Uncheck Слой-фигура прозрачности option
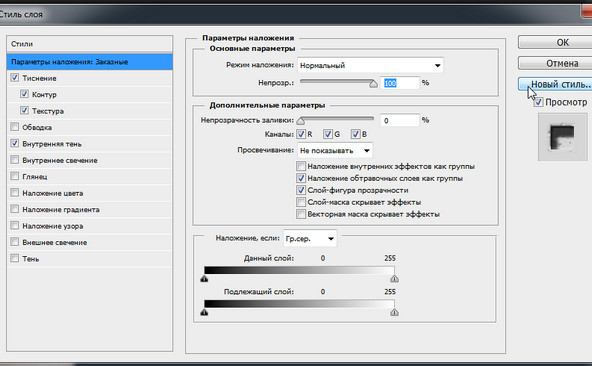 [301, 190]
